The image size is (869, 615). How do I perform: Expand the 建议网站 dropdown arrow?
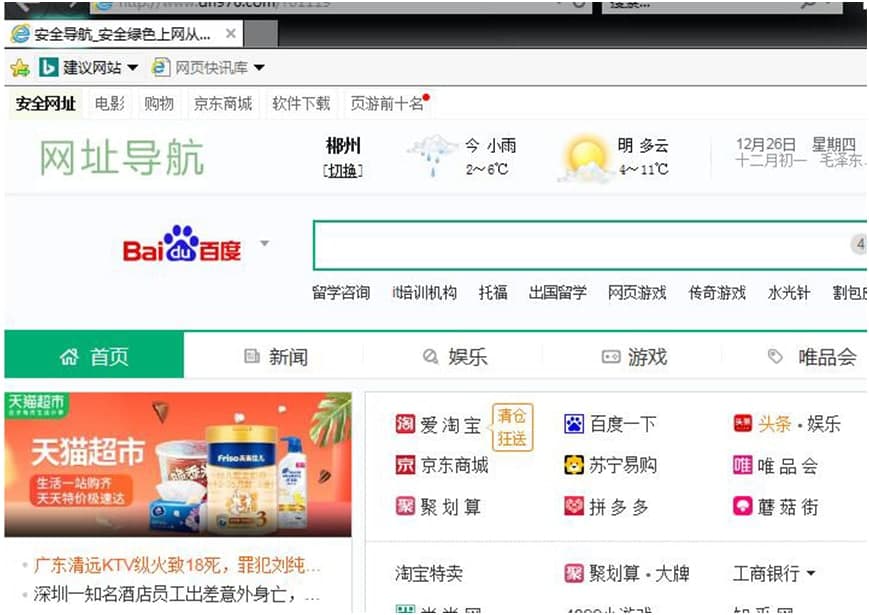[132, 68]
